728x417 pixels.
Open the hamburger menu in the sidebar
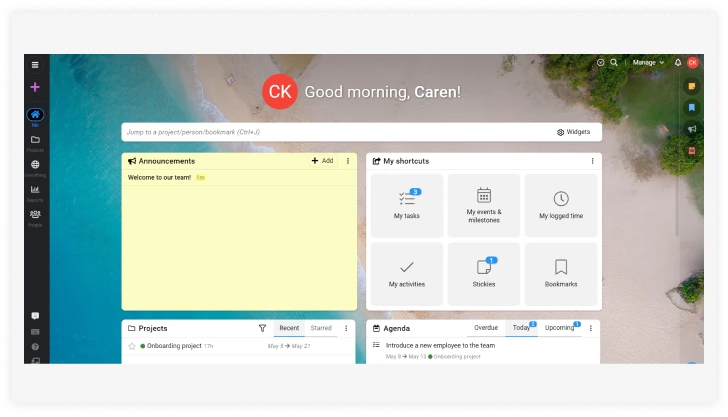click(35, 65)
